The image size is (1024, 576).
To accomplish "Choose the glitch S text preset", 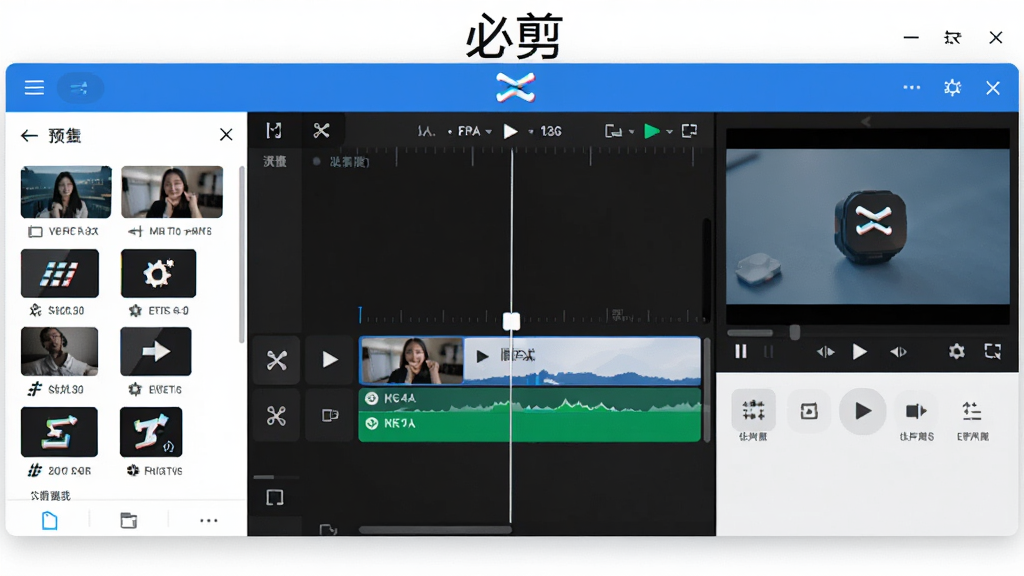I will [x=59, y=432].
